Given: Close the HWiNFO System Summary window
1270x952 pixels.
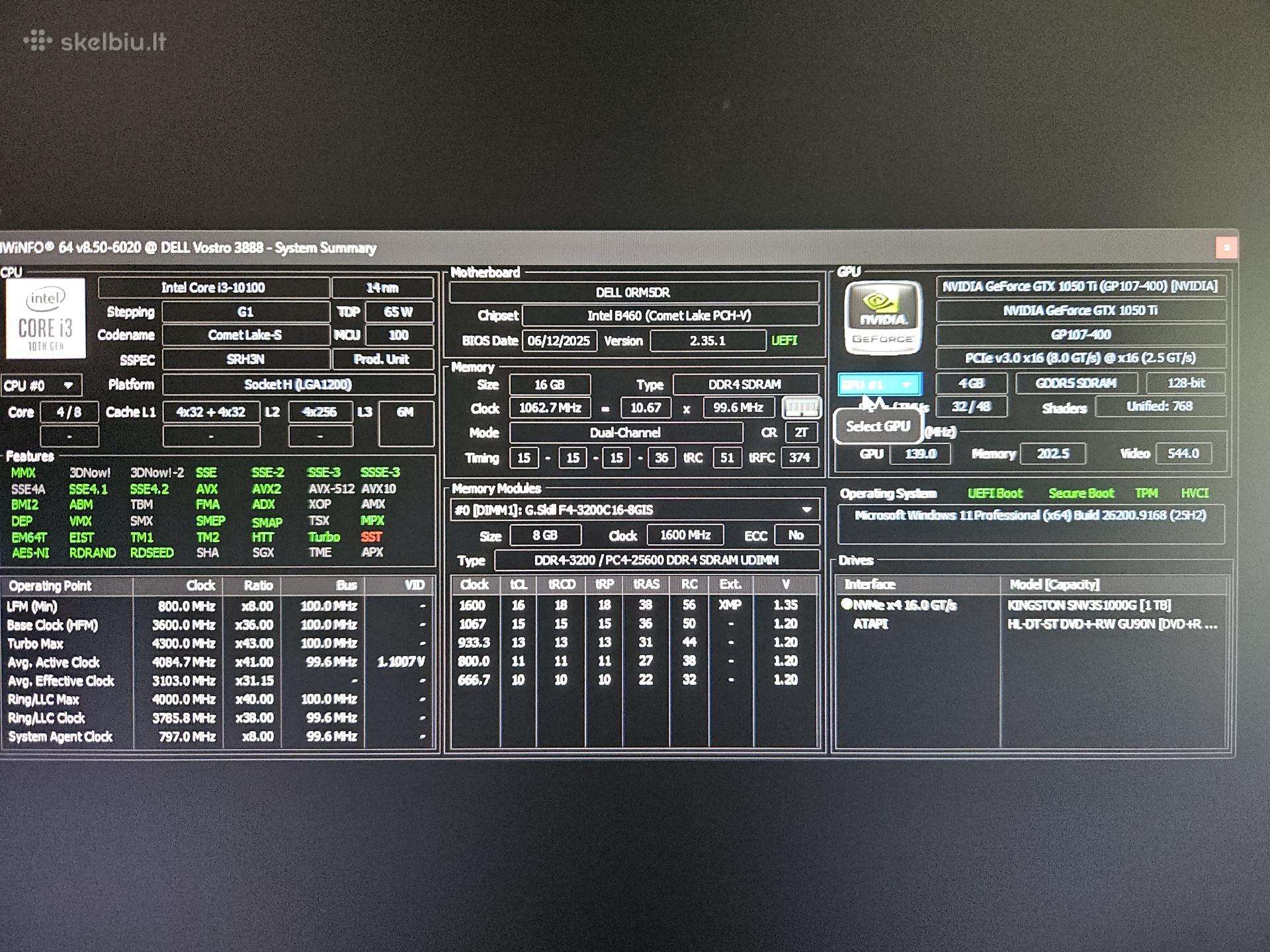Looking at the screenshot, I should 1226,248.
